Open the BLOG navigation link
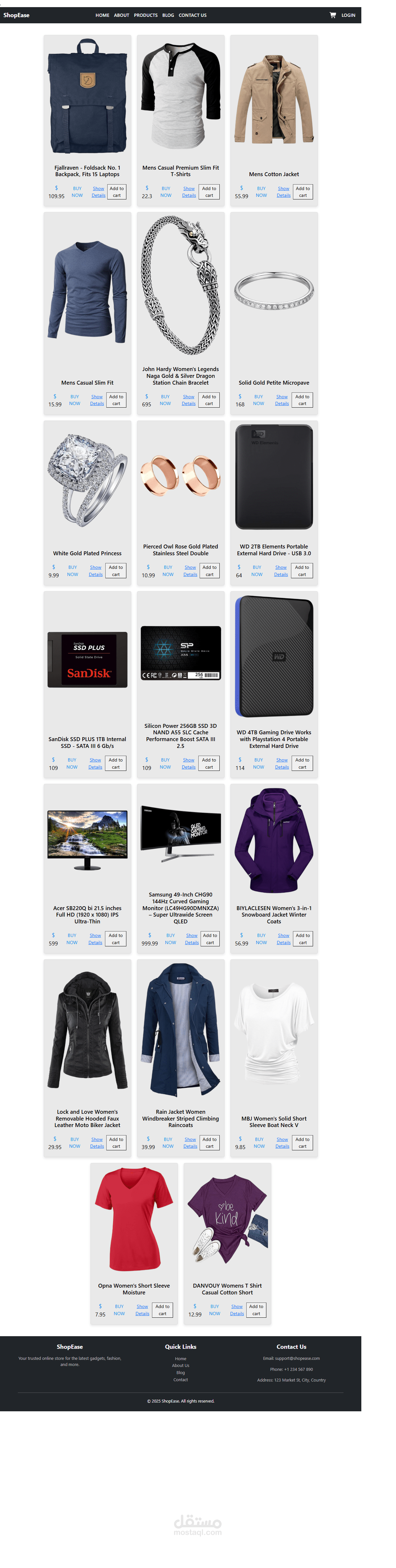 tap(168, 15)
